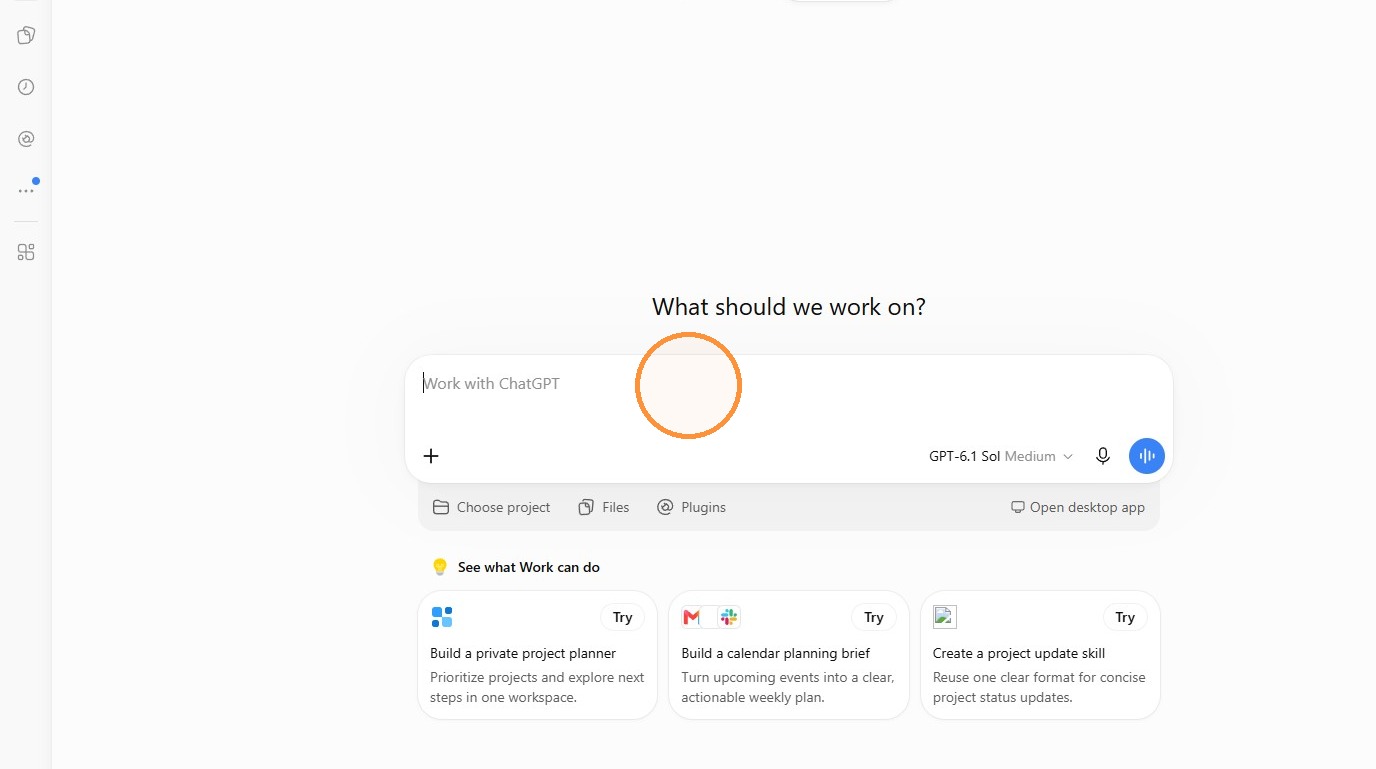Click the microphone dictation icon
Viewport: 1376px width, 769px height.
tap(1103, 456)
